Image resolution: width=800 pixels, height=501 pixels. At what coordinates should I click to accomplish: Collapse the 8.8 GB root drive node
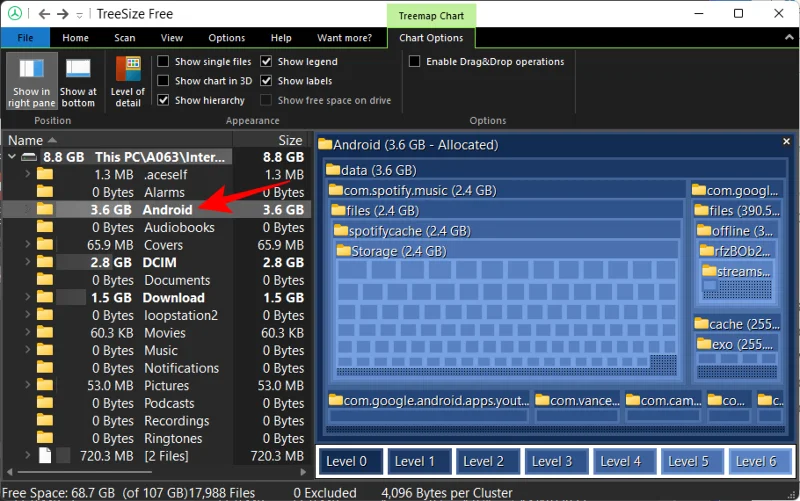point(12,157)
